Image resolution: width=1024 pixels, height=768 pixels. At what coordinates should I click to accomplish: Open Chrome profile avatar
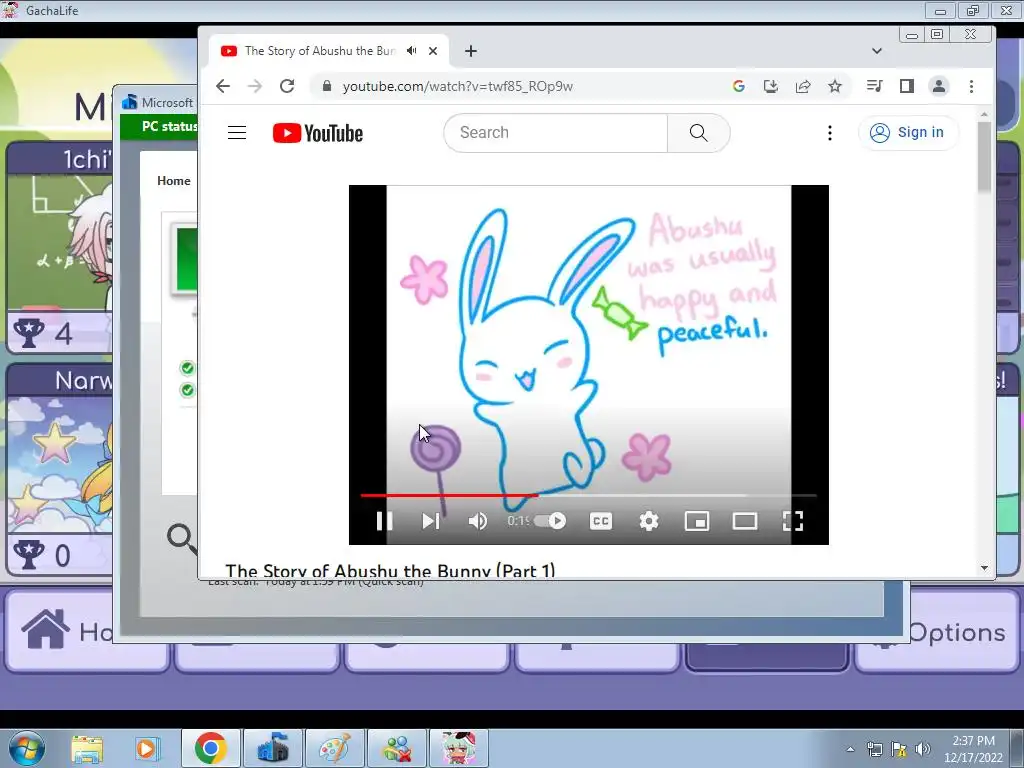click(x=938, y=86)
